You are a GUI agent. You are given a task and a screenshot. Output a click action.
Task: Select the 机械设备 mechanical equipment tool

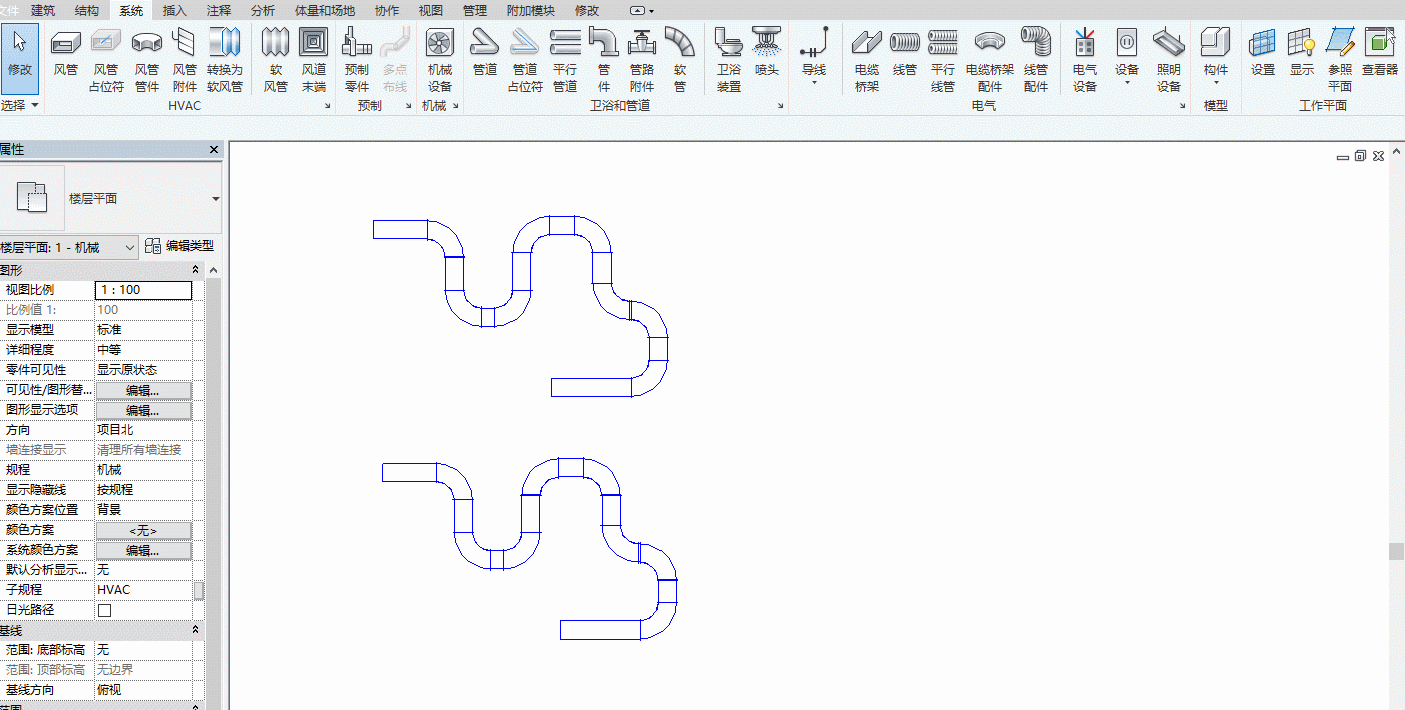(440, 58)
